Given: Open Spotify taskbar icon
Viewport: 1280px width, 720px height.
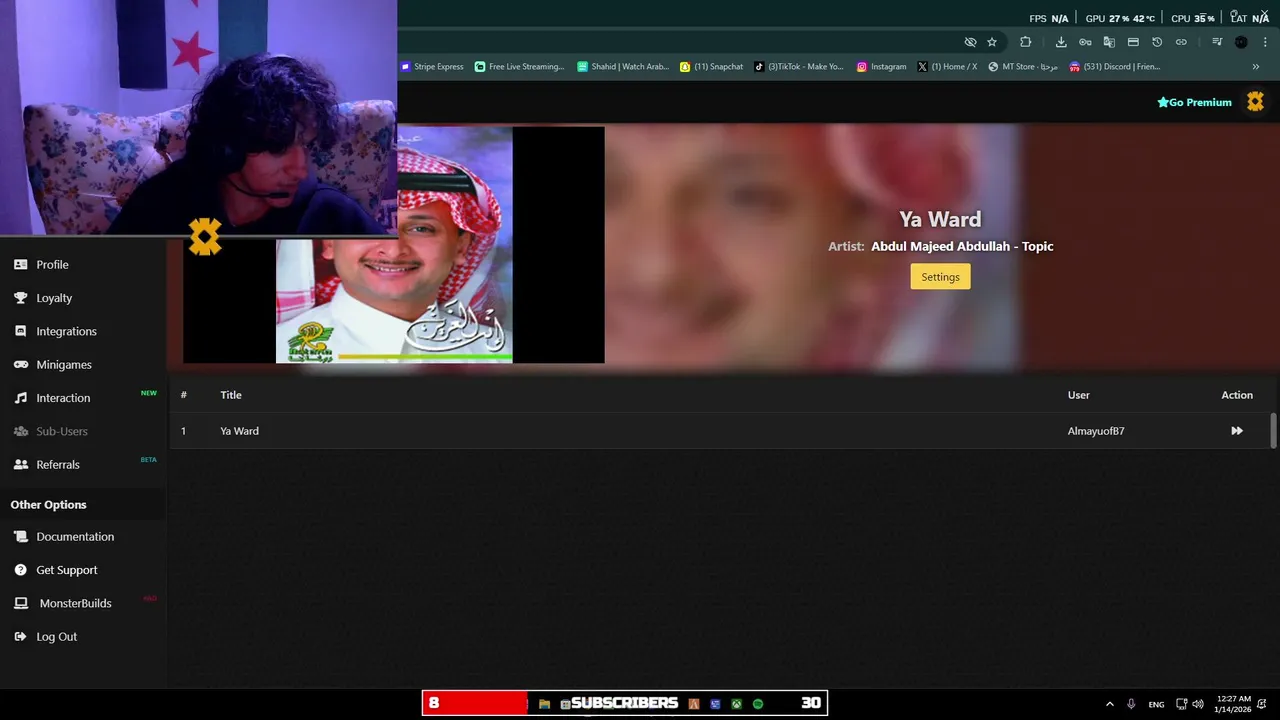Looking at the screenshot, I should [758, 704].
